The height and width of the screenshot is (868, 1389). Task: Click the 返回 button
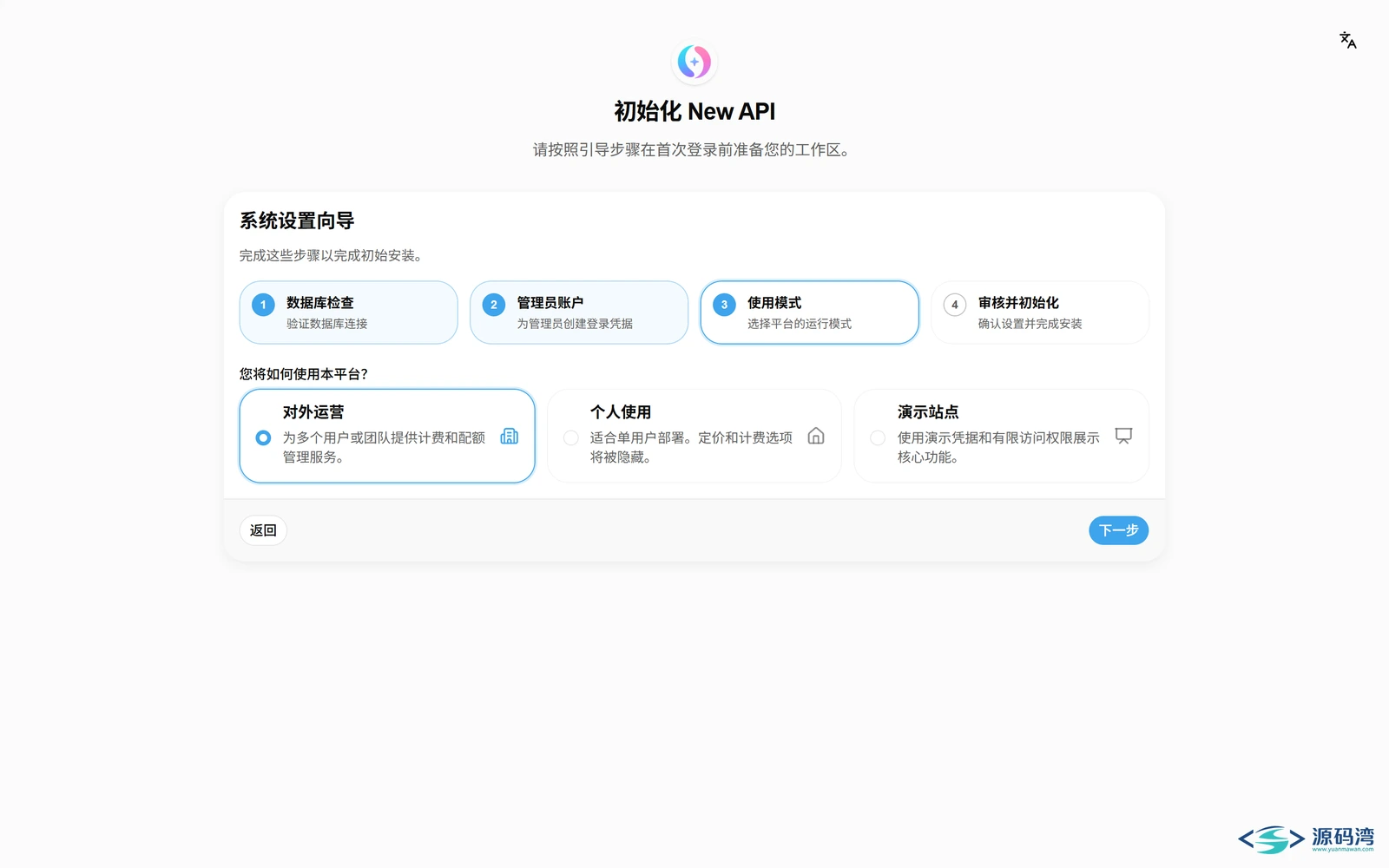(263, 530)
